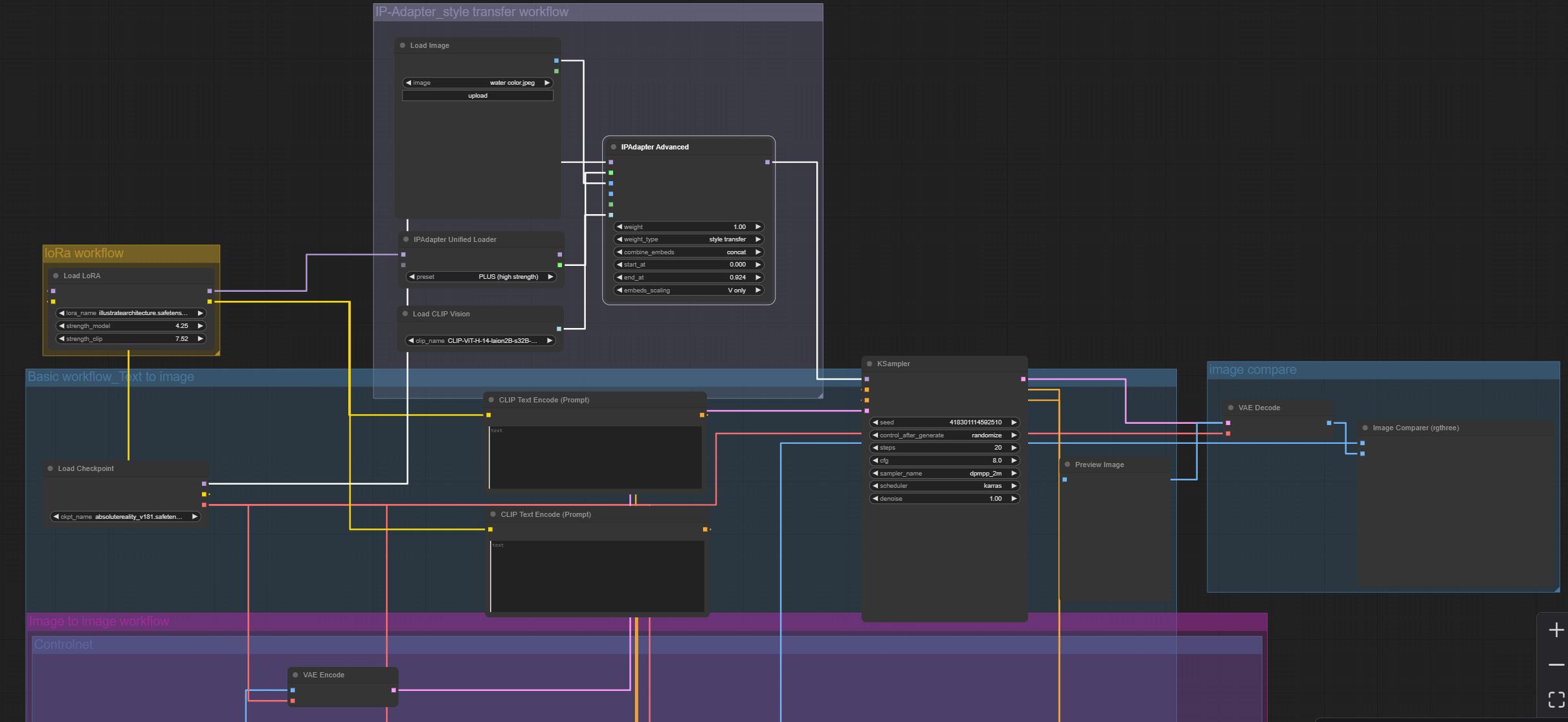Open the scheduler karras dropdown
Viewport: 1568px width, 722px height.
[944, 486]
